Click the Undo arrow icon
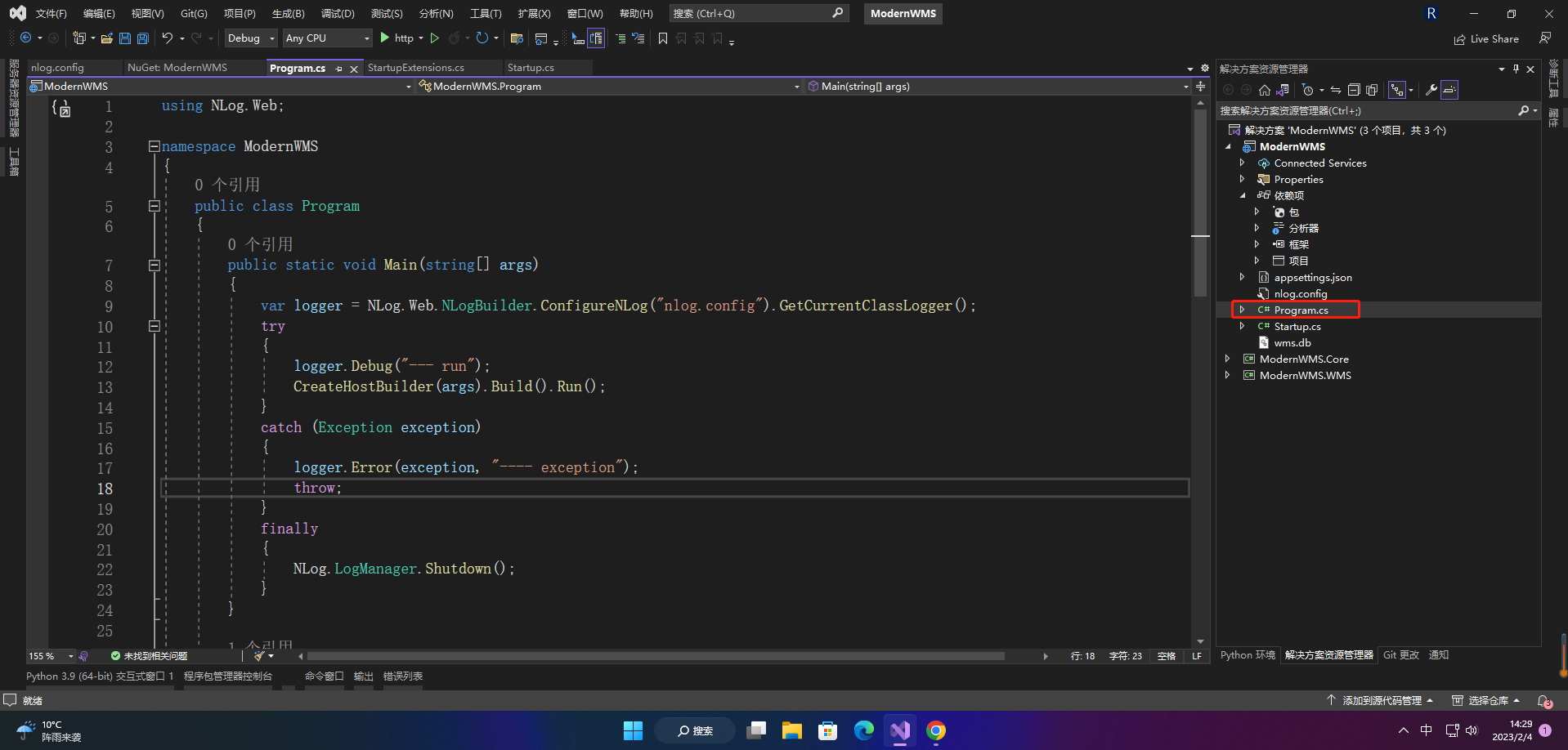The height and width of the screenshot is (750, 1568). pos(168,38)
